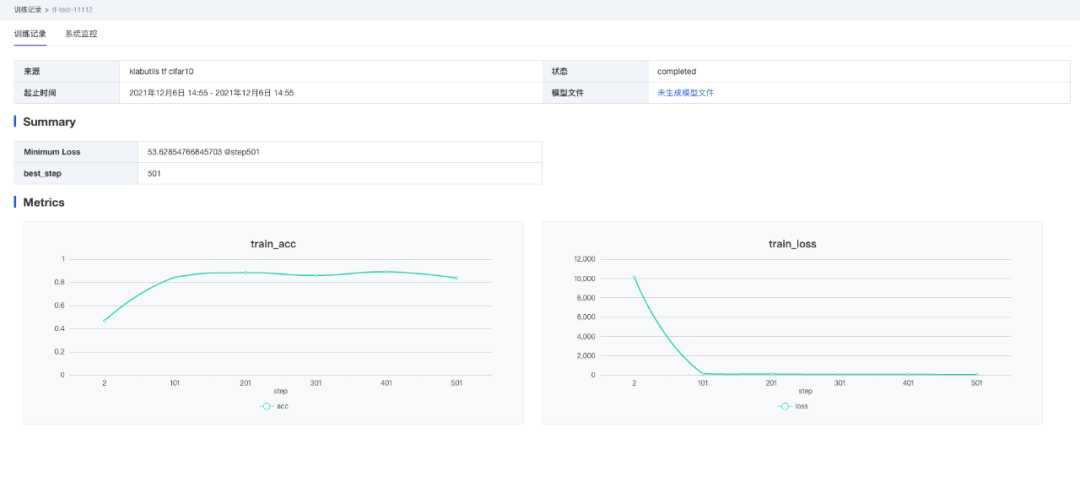Select train_acc data point at step 201

[246, 272]
